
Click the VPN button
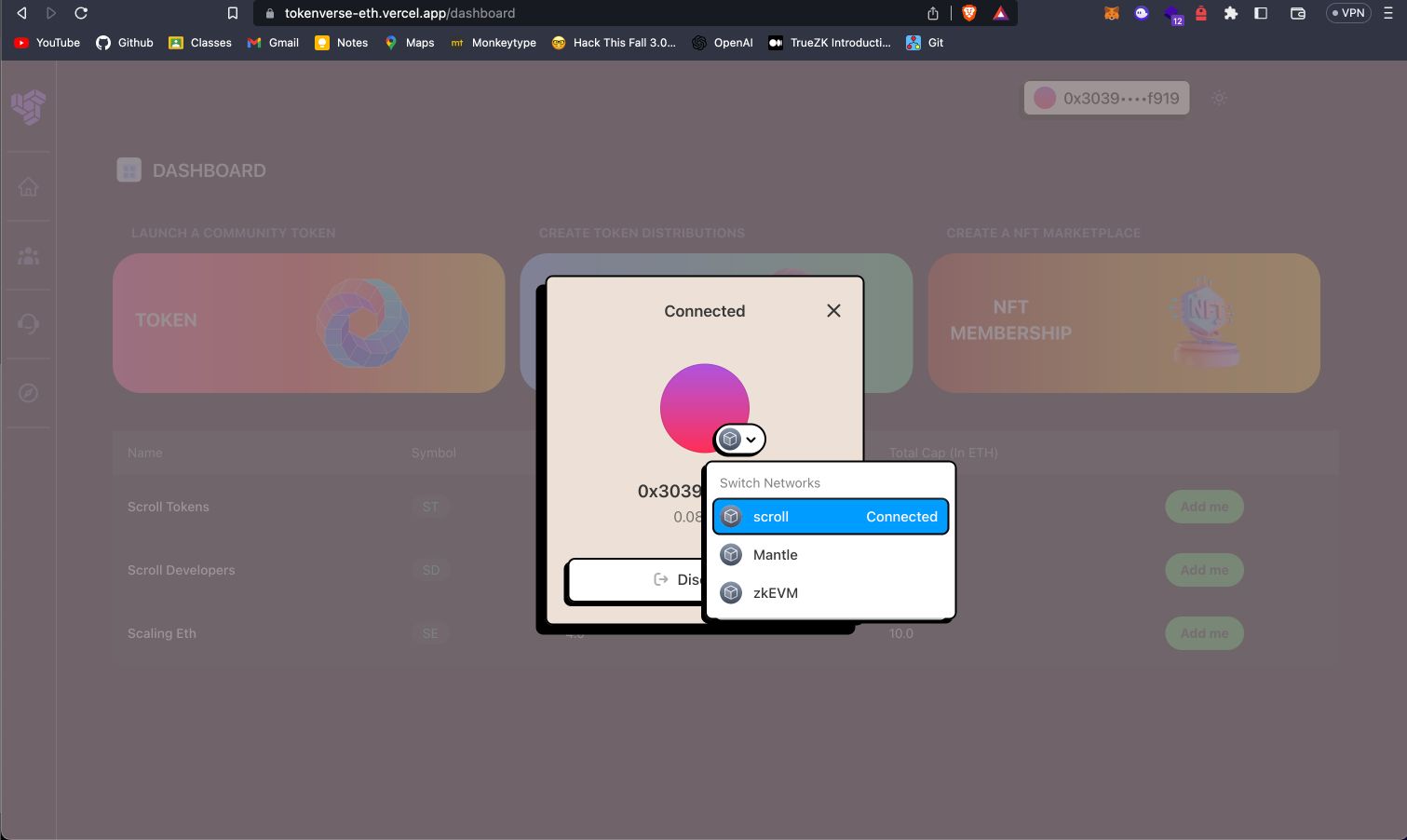pyautogui.click(x=1348, y=13)
